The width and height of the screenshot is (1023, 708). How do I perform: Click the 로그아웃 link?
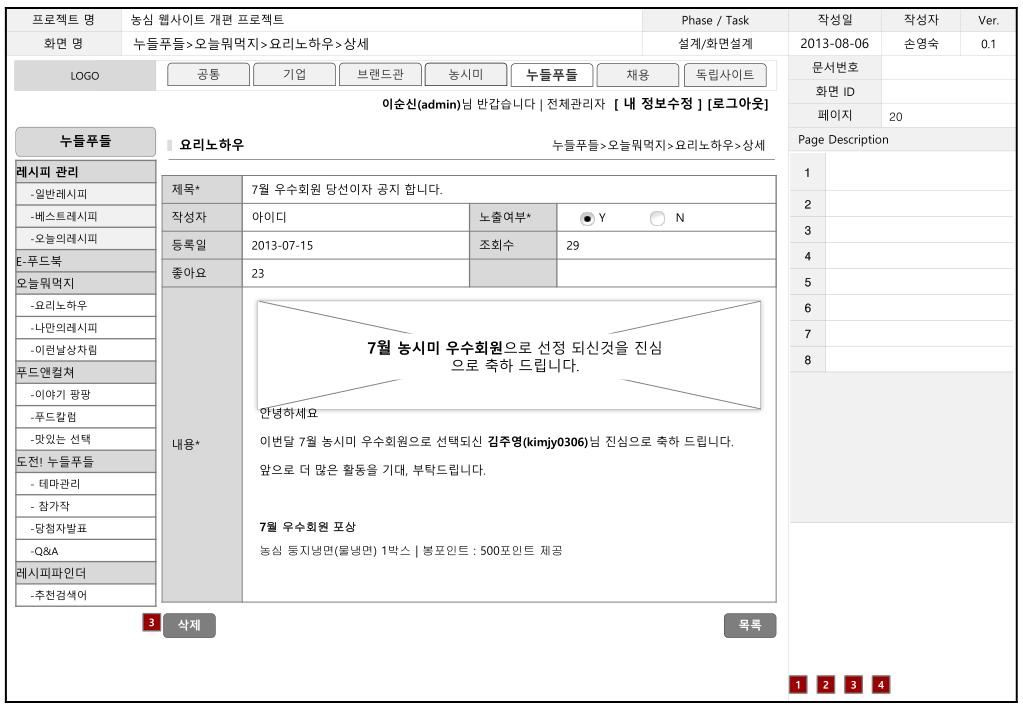tap(738, 104)
